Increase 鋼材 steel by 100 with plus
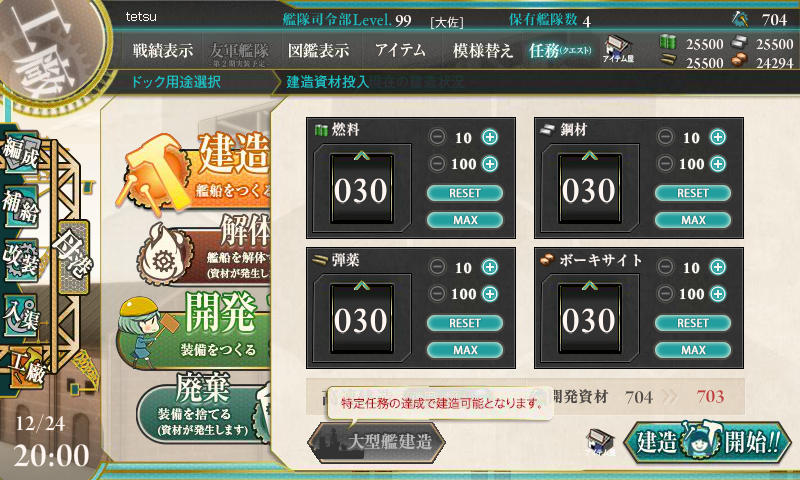Viewport: 800px width, 480px height. (718, 164)
